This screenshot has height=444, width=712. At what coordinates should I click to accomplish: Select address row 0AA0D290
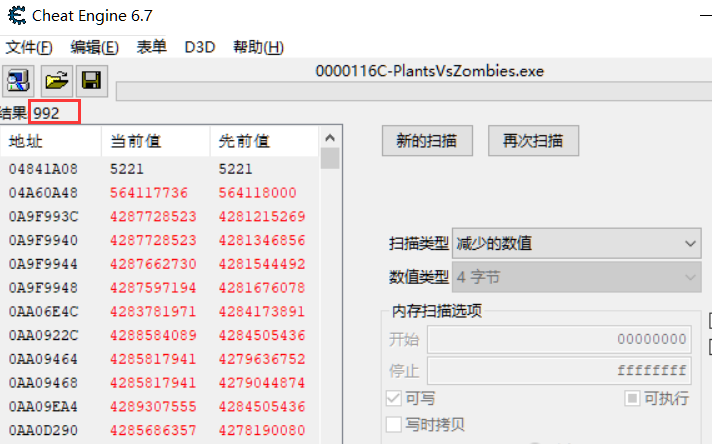160,430
